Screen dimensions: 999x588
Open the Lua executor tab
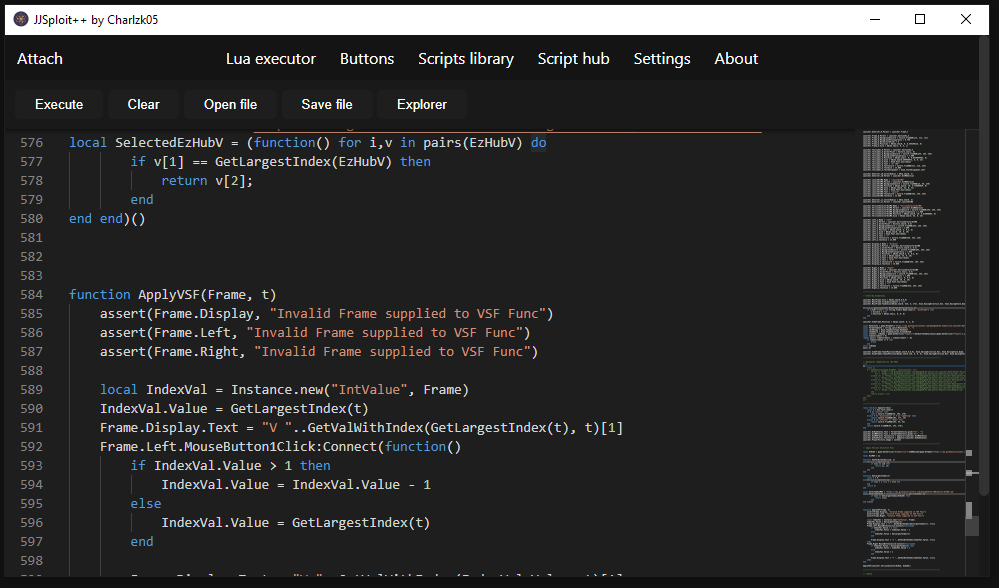pos(270,59)
